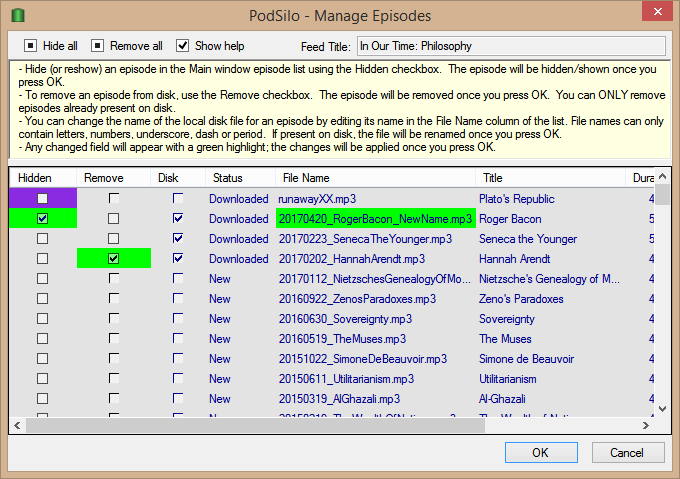Click horizontal scrollbar left arrow
The height and width of the screenshot is (479, 680).
[17, 425]
